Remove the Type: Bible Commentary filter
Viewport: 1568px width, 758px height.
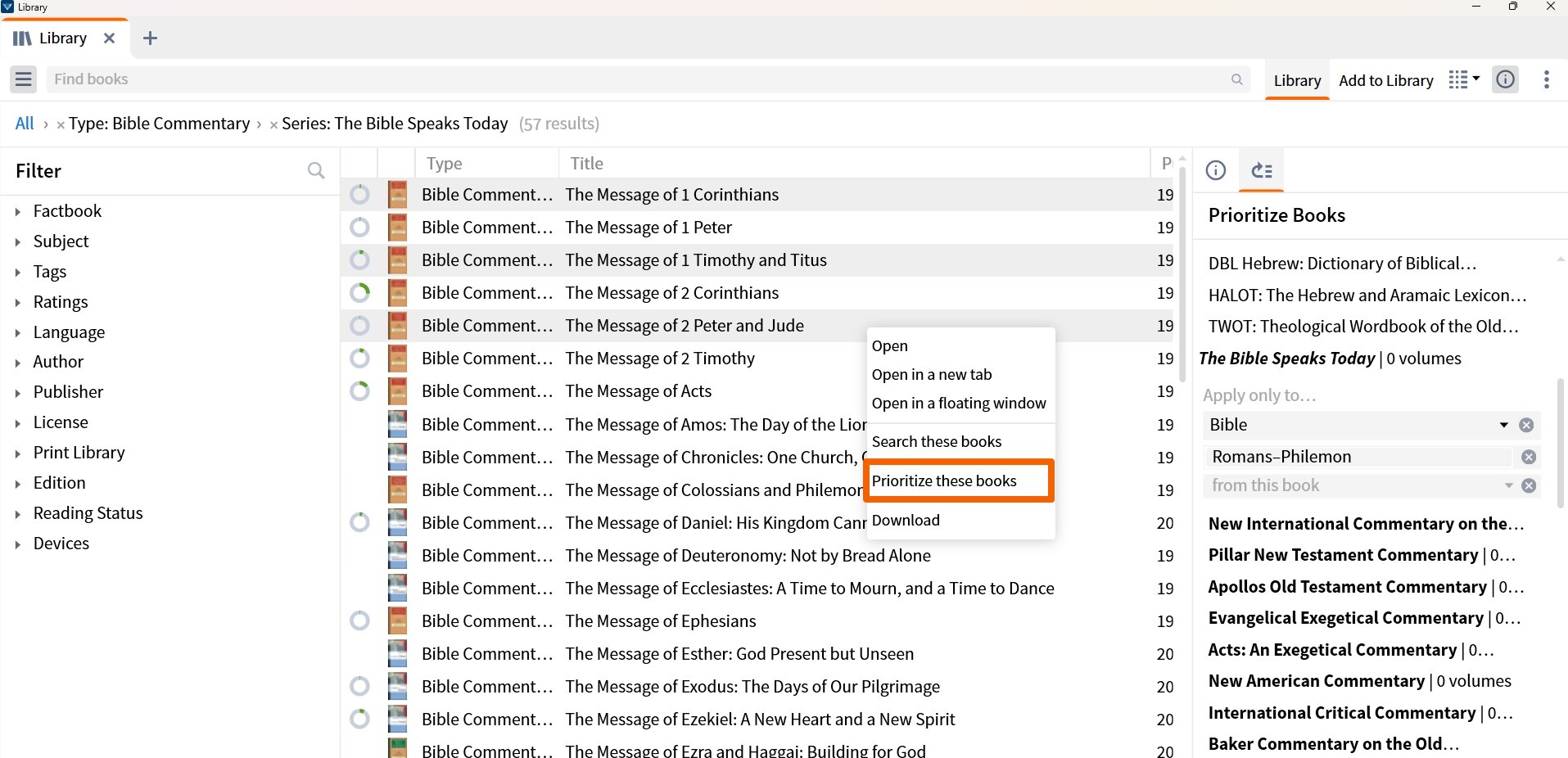[x=61, y=125]
